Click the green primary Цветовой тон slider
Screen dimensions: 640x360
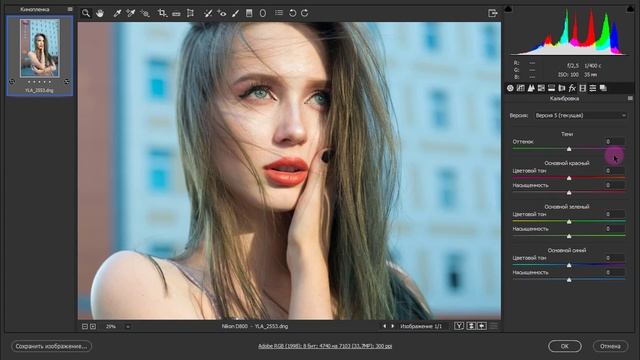point(569,222)
